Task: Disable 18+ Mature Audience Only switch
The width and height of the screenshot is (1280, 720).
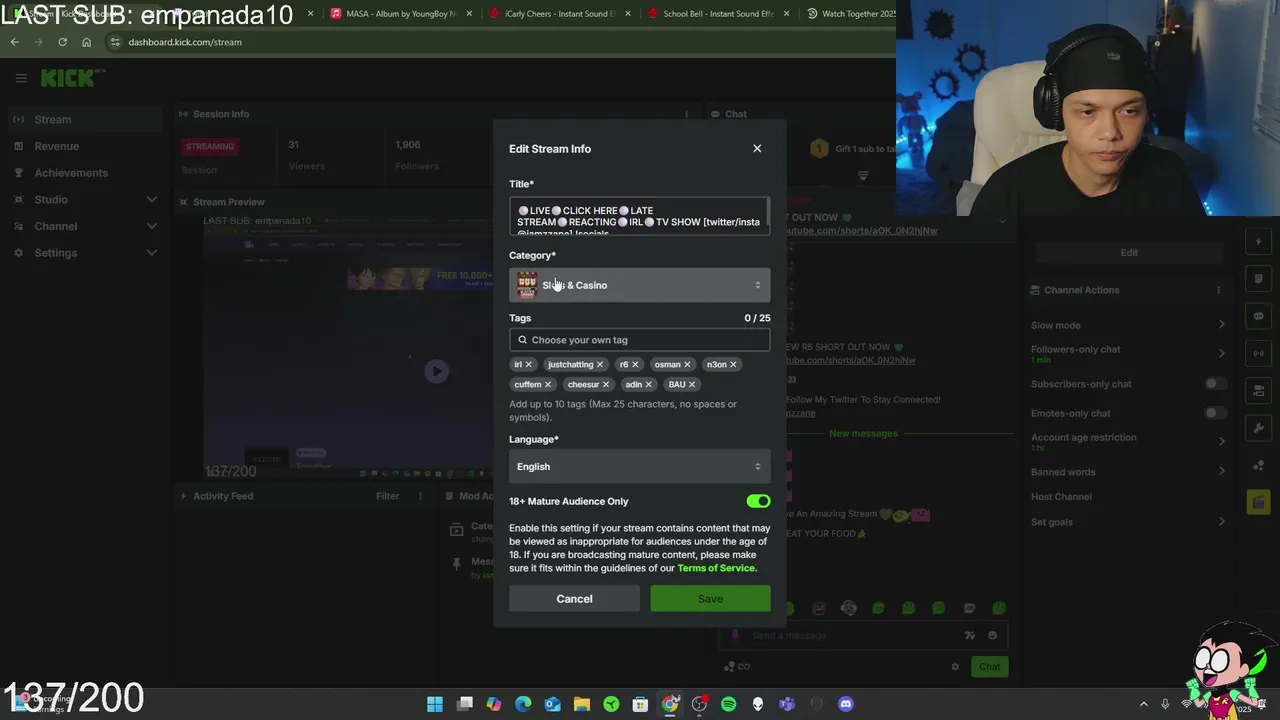Action: point(758,501)
